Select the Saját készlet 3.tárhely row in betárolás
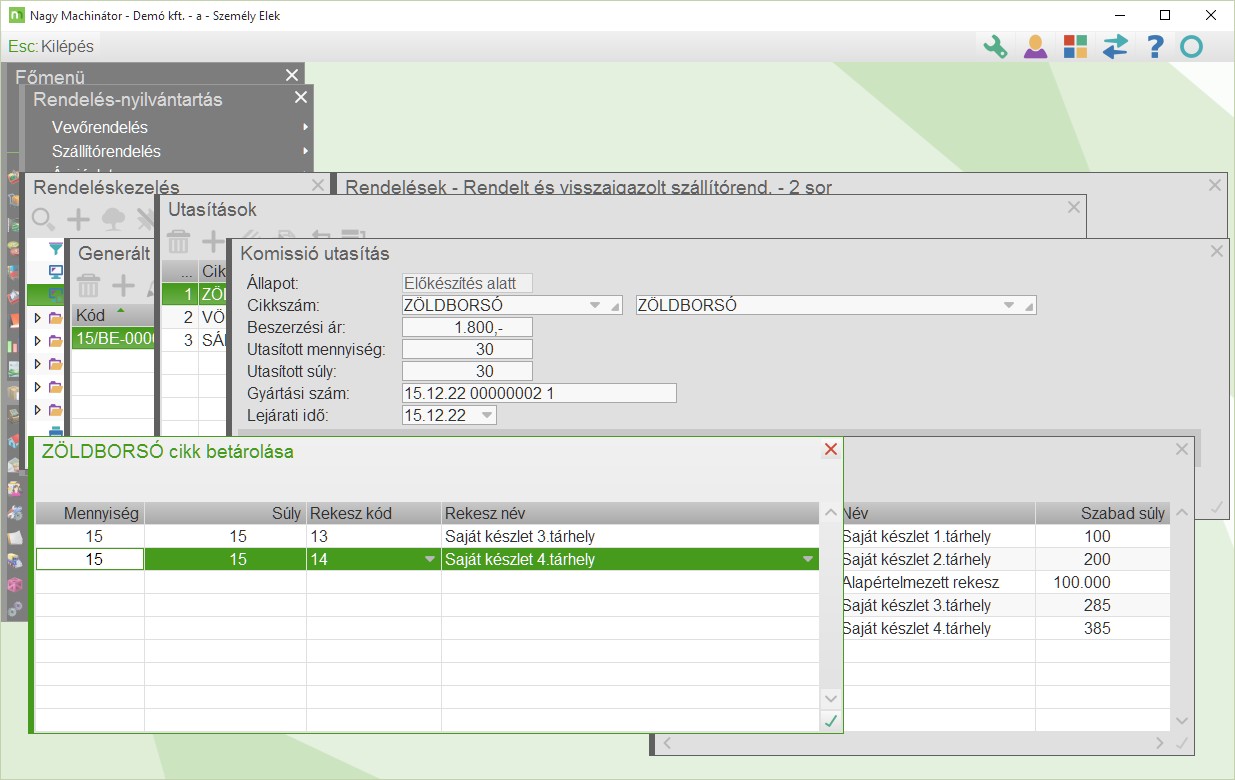 pyautogui.click(x=428, y=537)
